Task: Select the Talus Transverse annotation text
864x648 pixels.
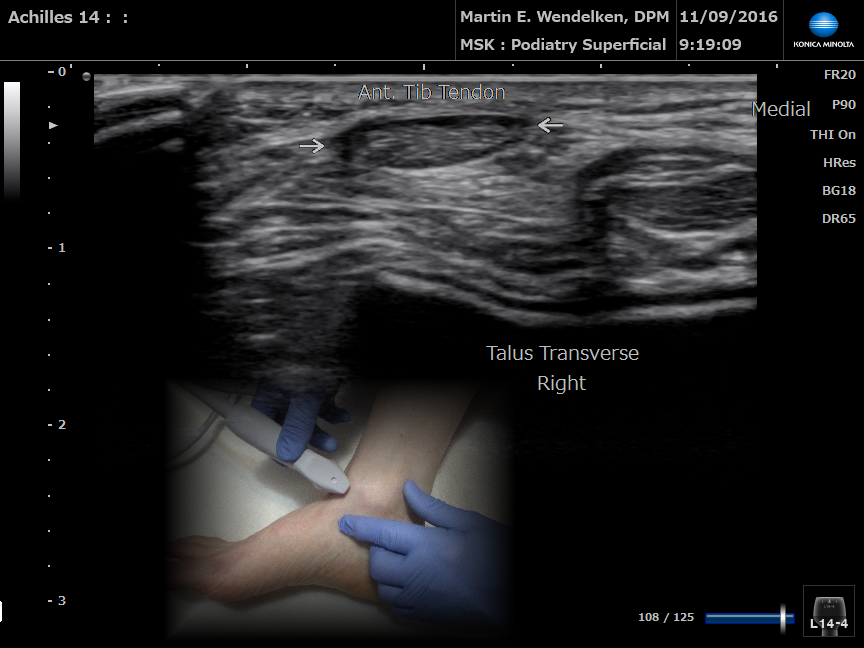Action: pos(562,353)
